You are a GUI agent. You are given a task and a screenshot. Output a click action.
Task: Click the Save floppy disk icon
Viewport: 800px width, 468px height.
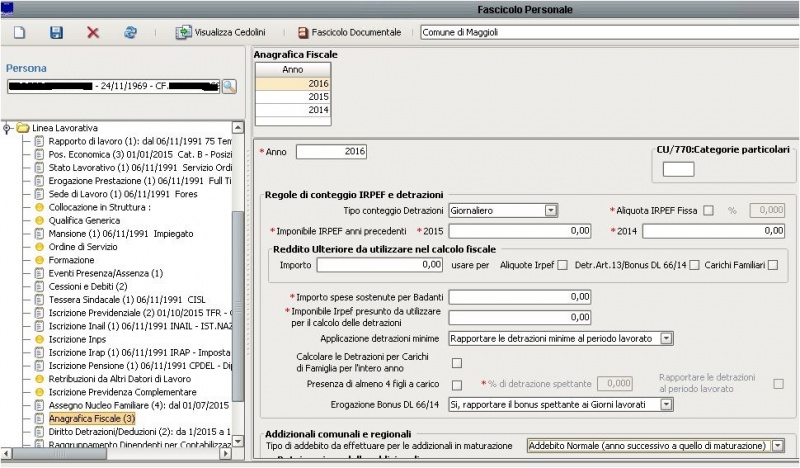click(x=56, y=32)
